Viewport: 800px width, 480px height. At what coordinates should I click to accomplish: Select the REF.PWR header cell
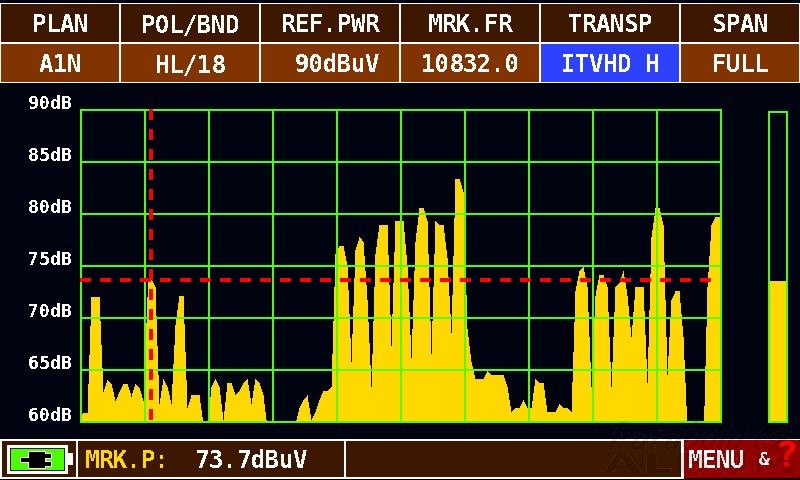330,23
